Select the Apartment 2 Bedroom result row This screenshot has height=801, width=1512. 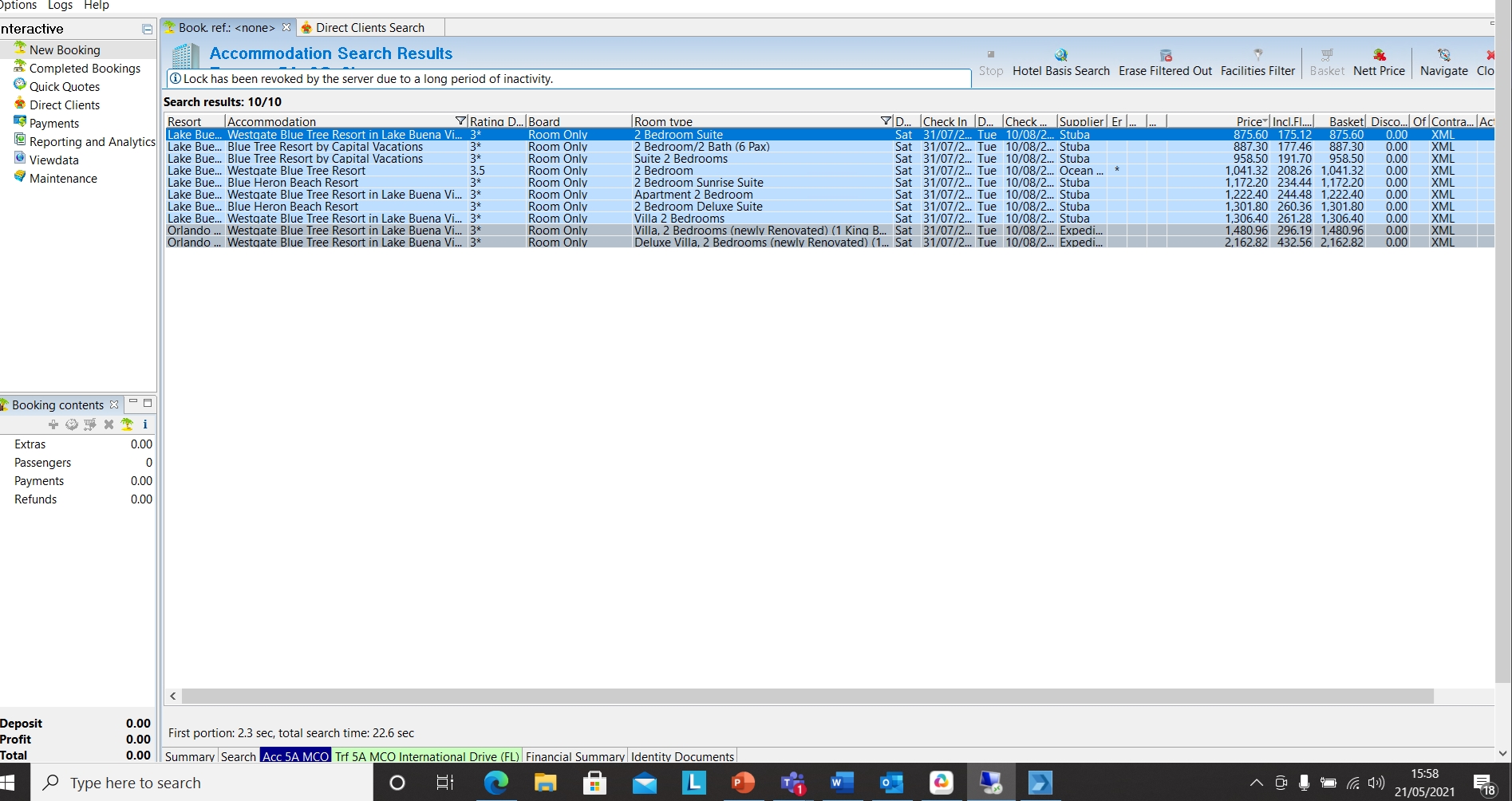(x=830, y=195)
